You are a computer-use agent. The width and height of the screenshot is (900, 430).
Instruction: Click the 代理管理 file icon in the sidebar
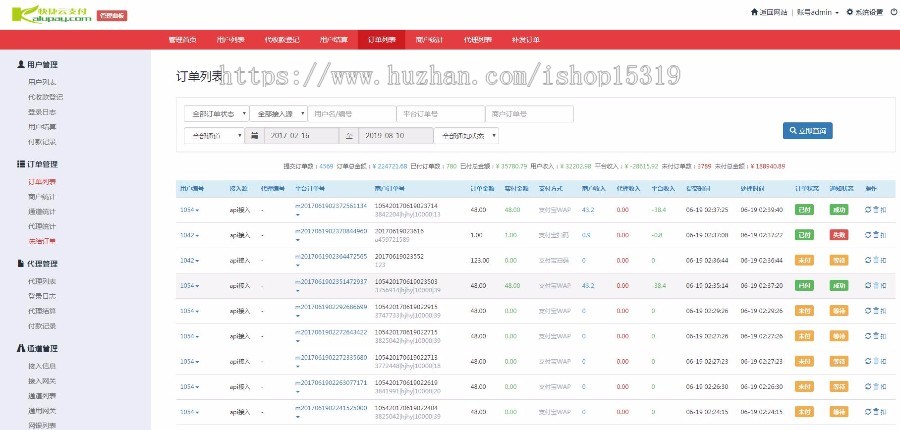point(21,263)
